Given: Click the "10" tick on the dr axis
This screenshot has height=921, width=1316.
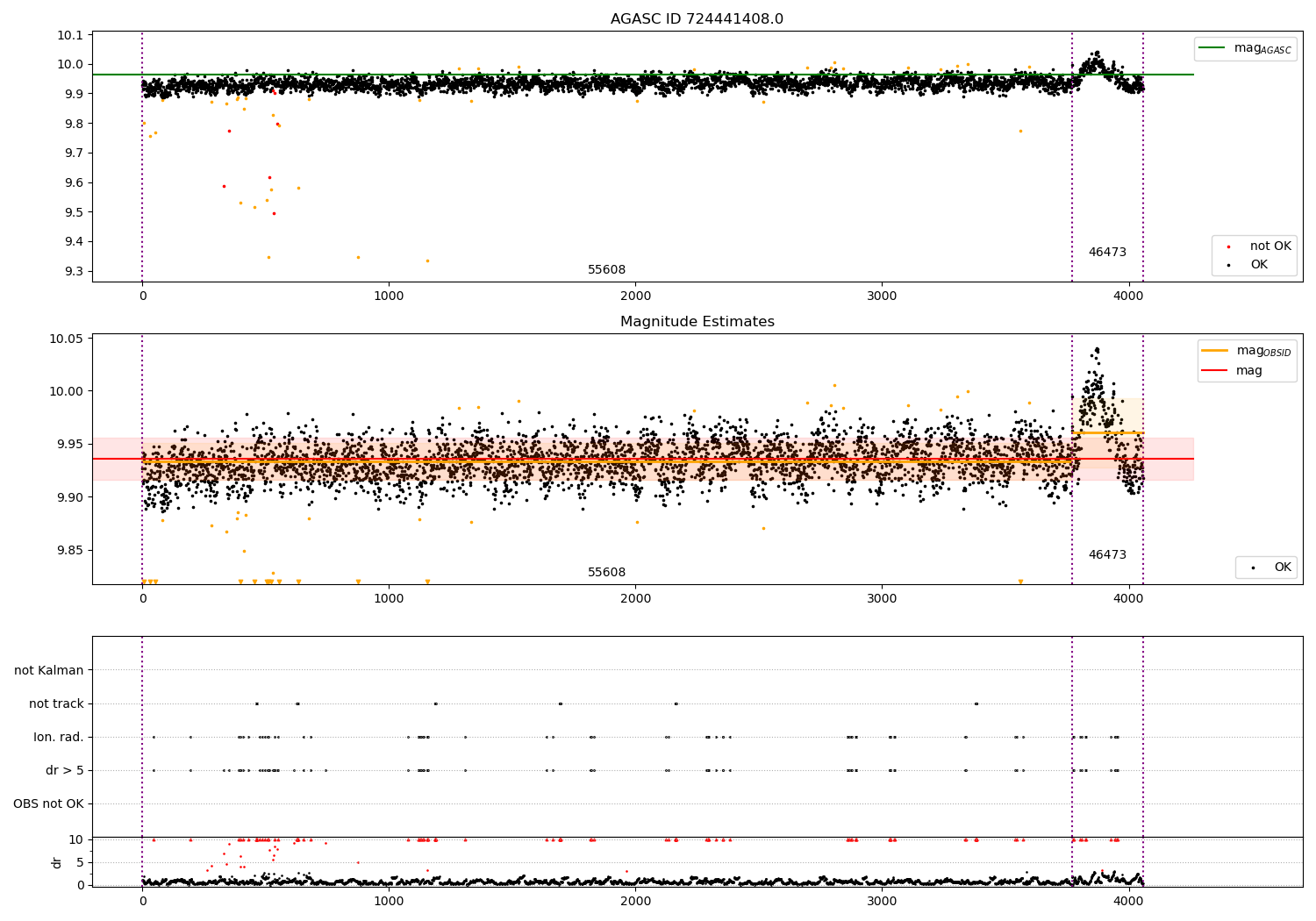Looking at the screenshot, I should [x=77, y=840].
